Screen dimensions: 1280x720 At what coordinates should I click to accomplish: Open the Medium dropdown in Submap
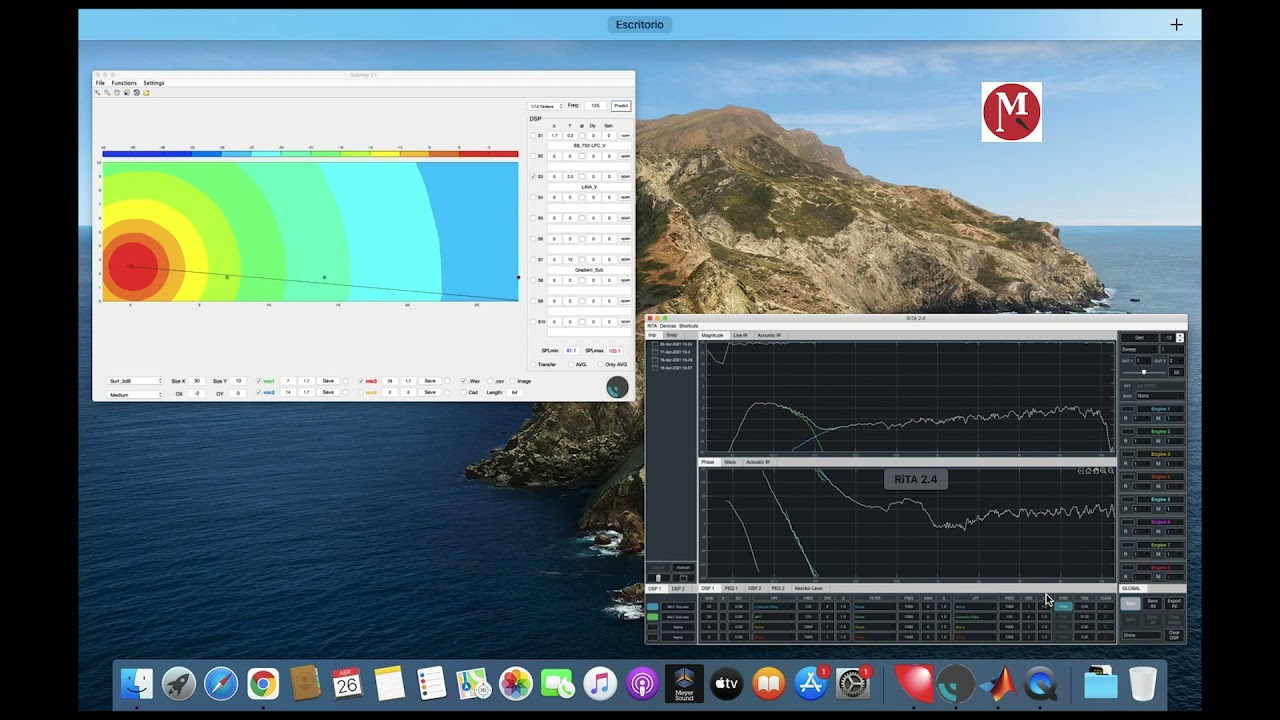point(135,393)
